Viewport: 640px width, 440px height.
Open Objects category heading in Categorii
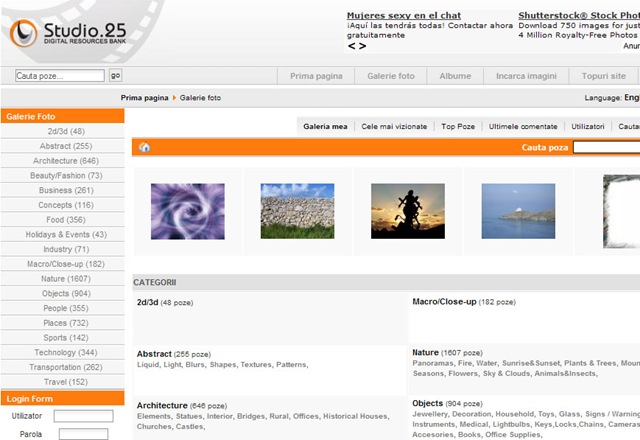click(x=427, y=403)
